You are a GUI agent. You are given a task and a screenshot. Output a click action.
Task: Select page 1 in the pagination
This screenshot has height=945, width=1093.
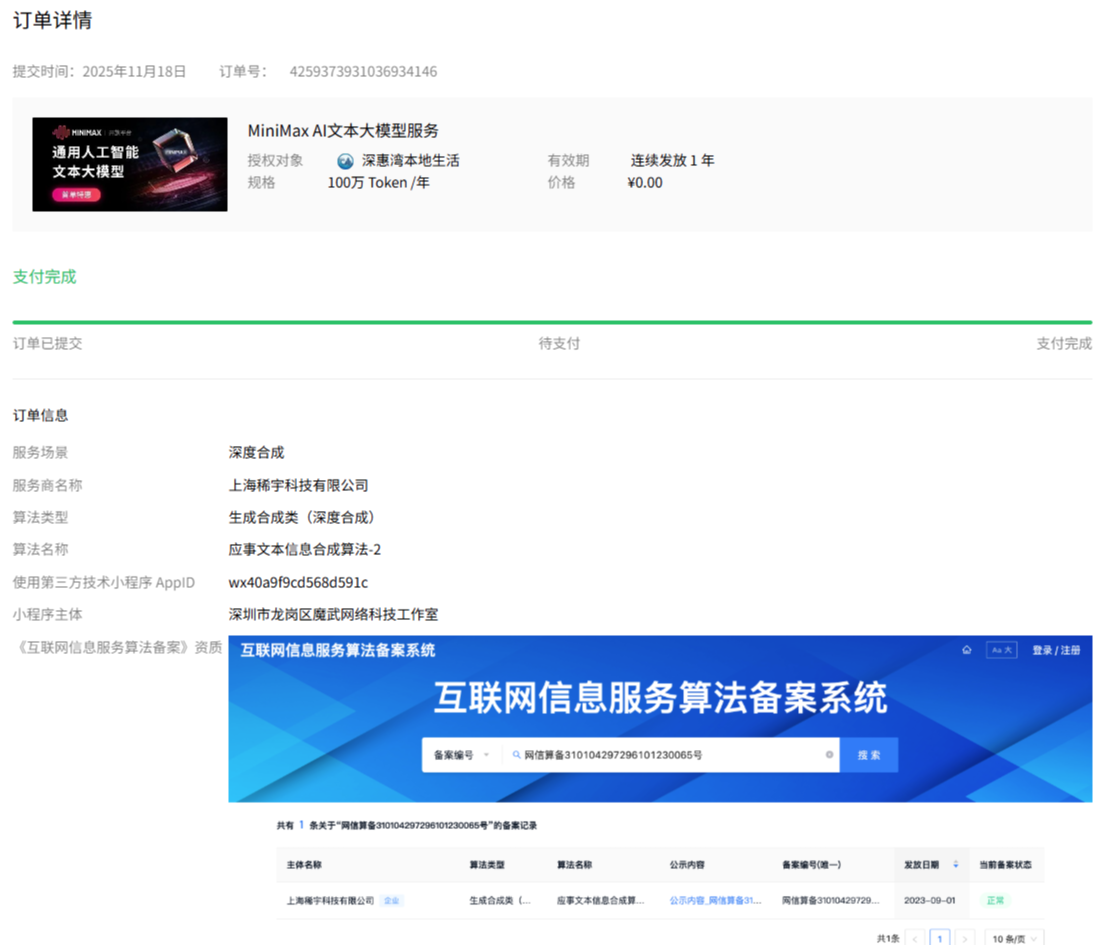click(940, 939)
